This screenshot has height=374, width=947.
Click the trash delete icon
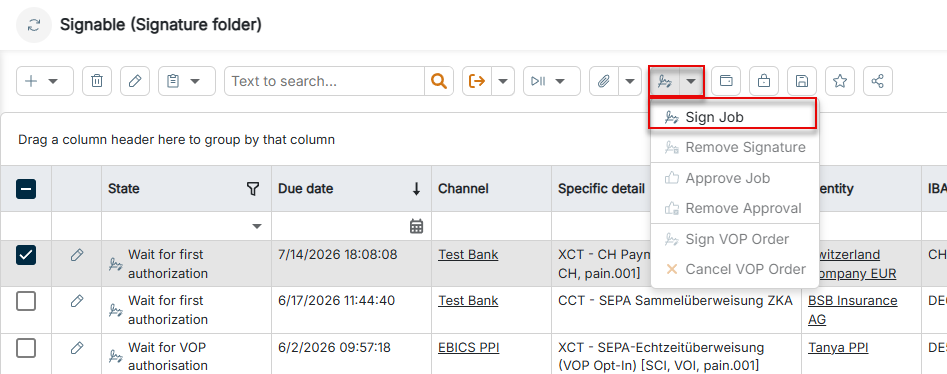coord(97,81)
